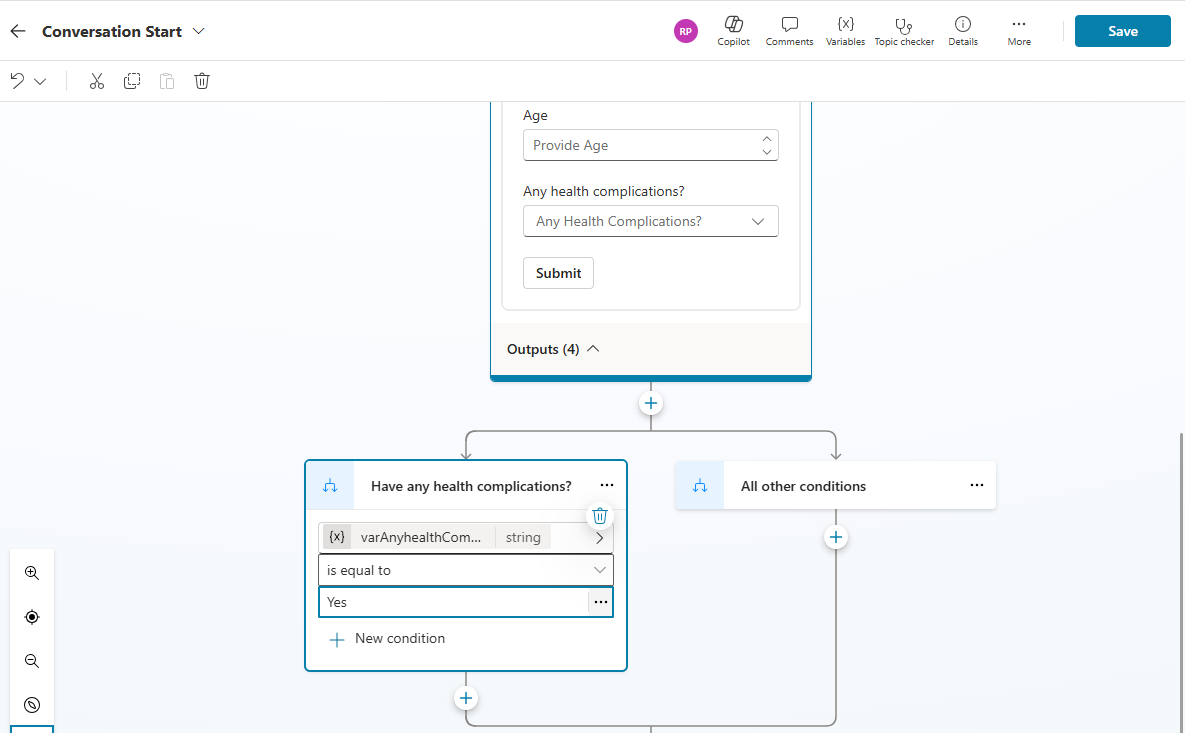
Task: Expand the Any Health Complications dropdown
Action: coord(650,221)
